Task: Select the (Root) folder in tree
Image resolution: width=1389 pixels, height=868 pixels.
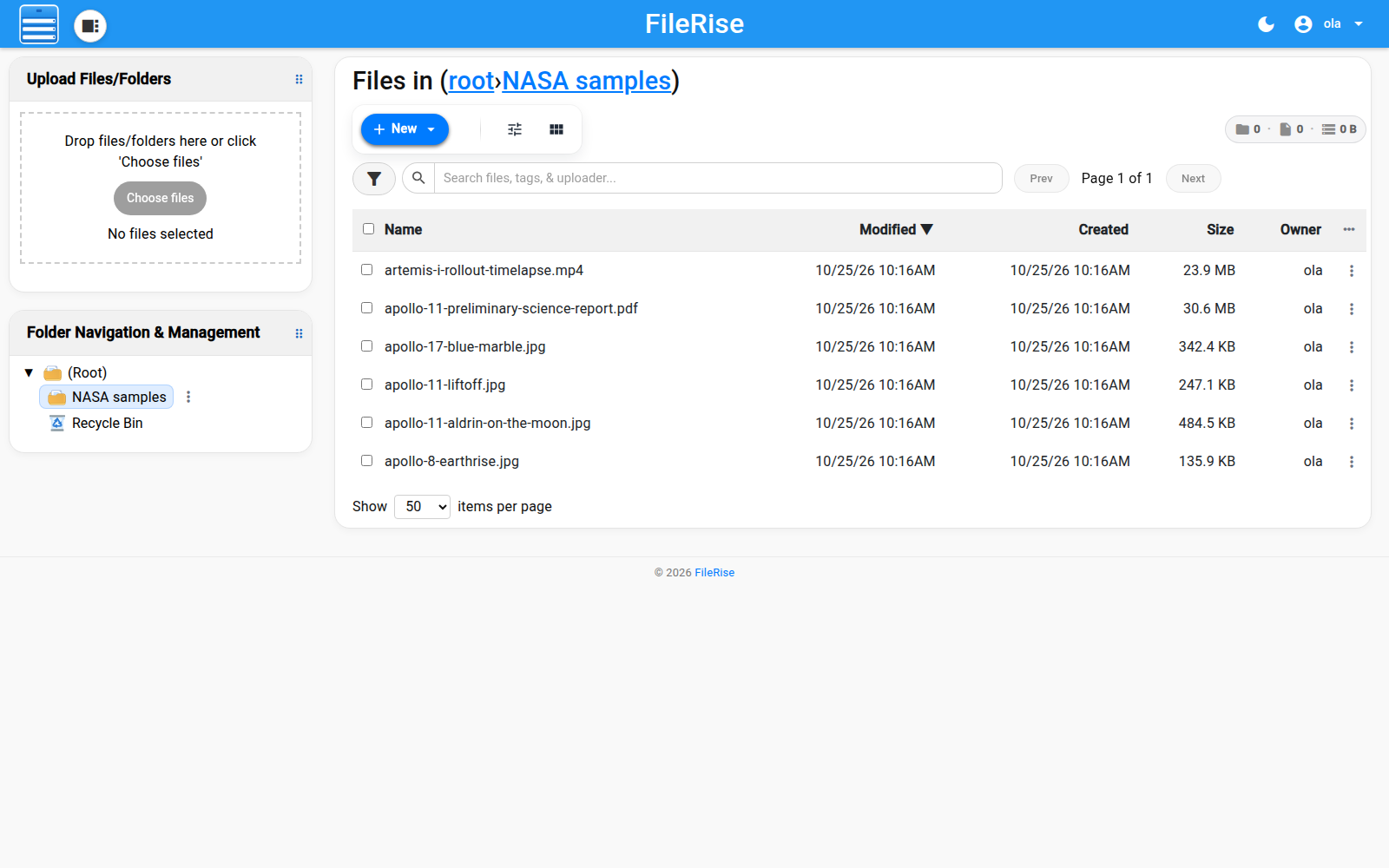Action: pyautogui.click(x=87, y=372)
